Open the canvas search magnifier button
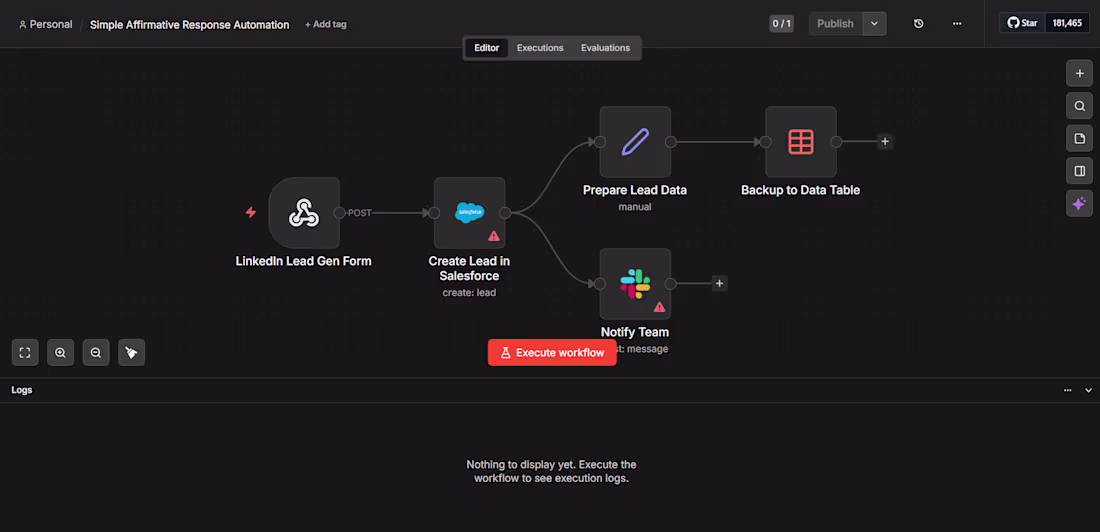1100x532 pixels. click(1080, 106)
